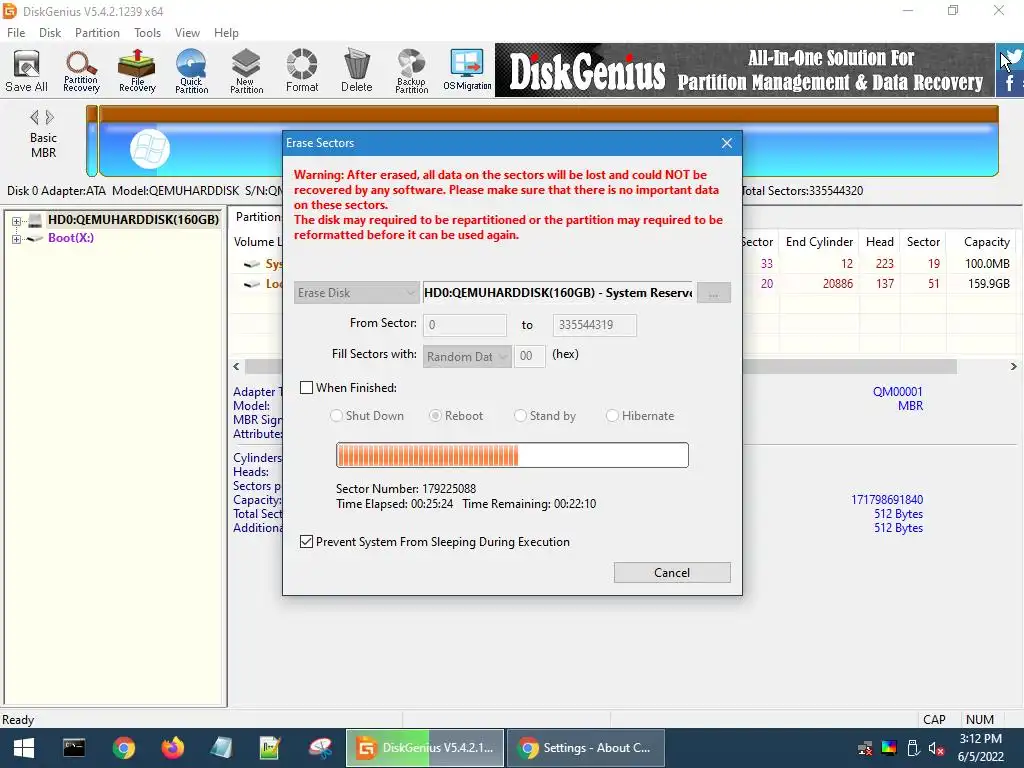Open the Partition Recovery tool
1024x768 pixels.
pos(82,71)
